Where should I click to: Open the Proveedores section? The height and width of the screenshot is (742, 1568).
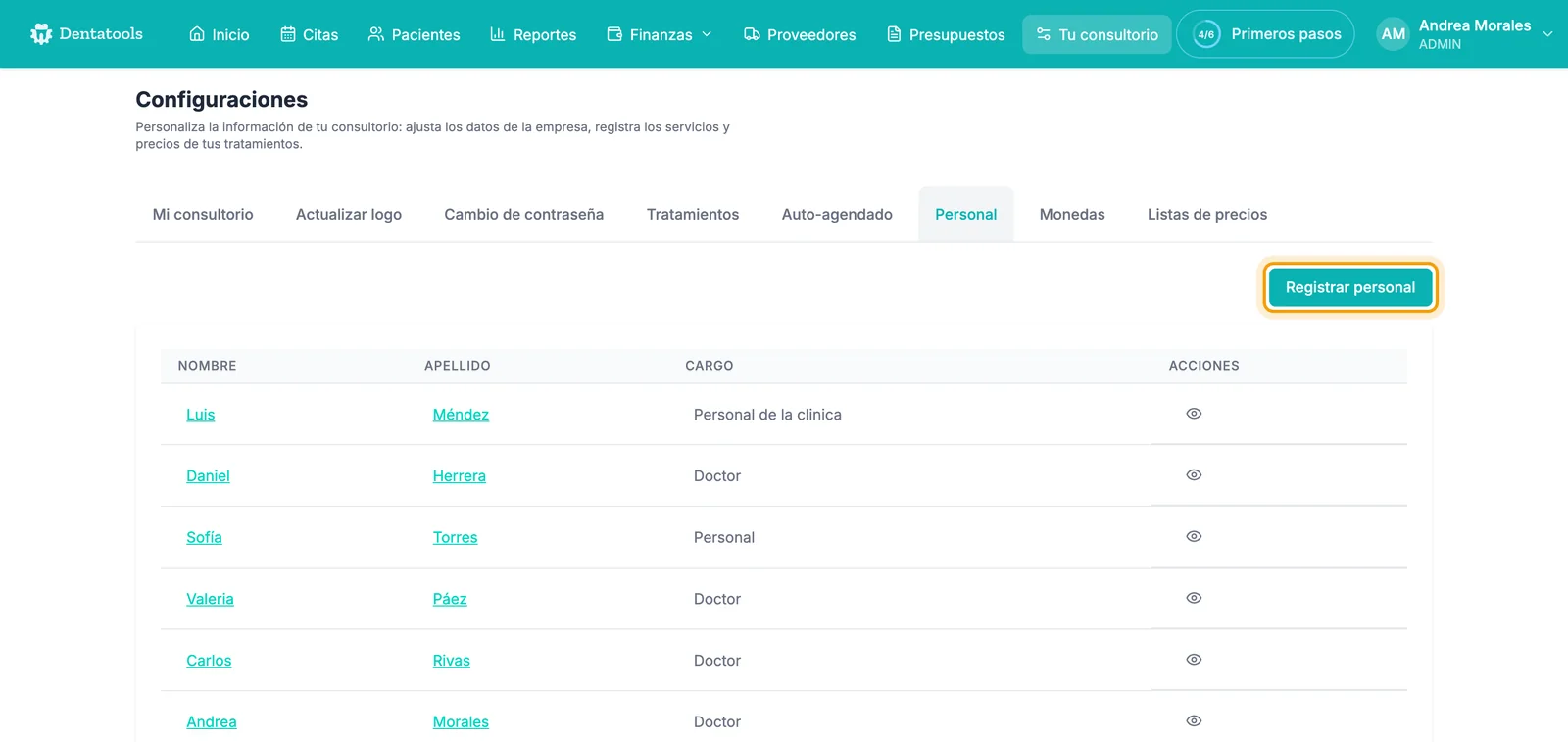click(800, 34)
